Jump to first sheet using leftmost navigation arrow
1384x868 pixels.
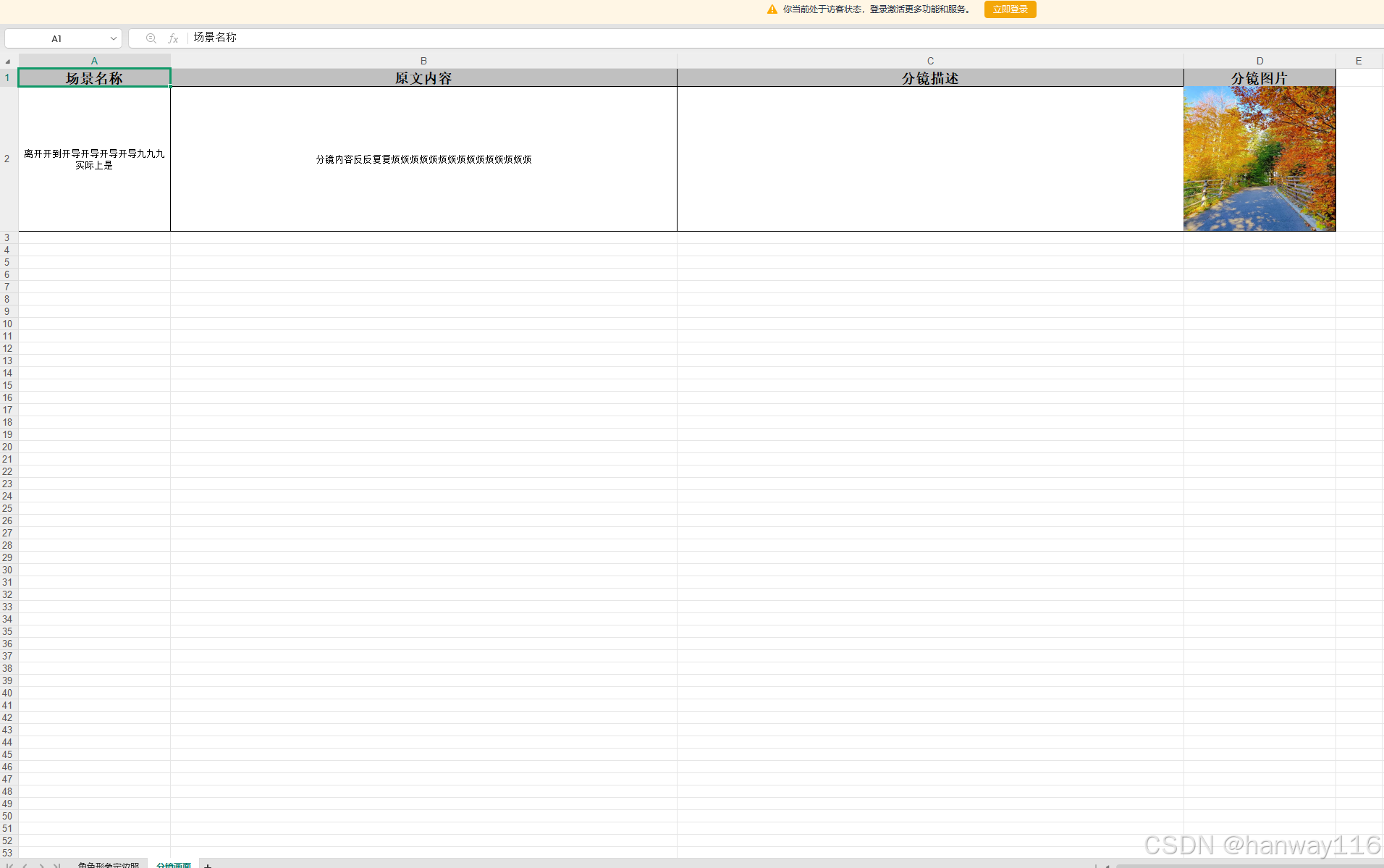9,866
